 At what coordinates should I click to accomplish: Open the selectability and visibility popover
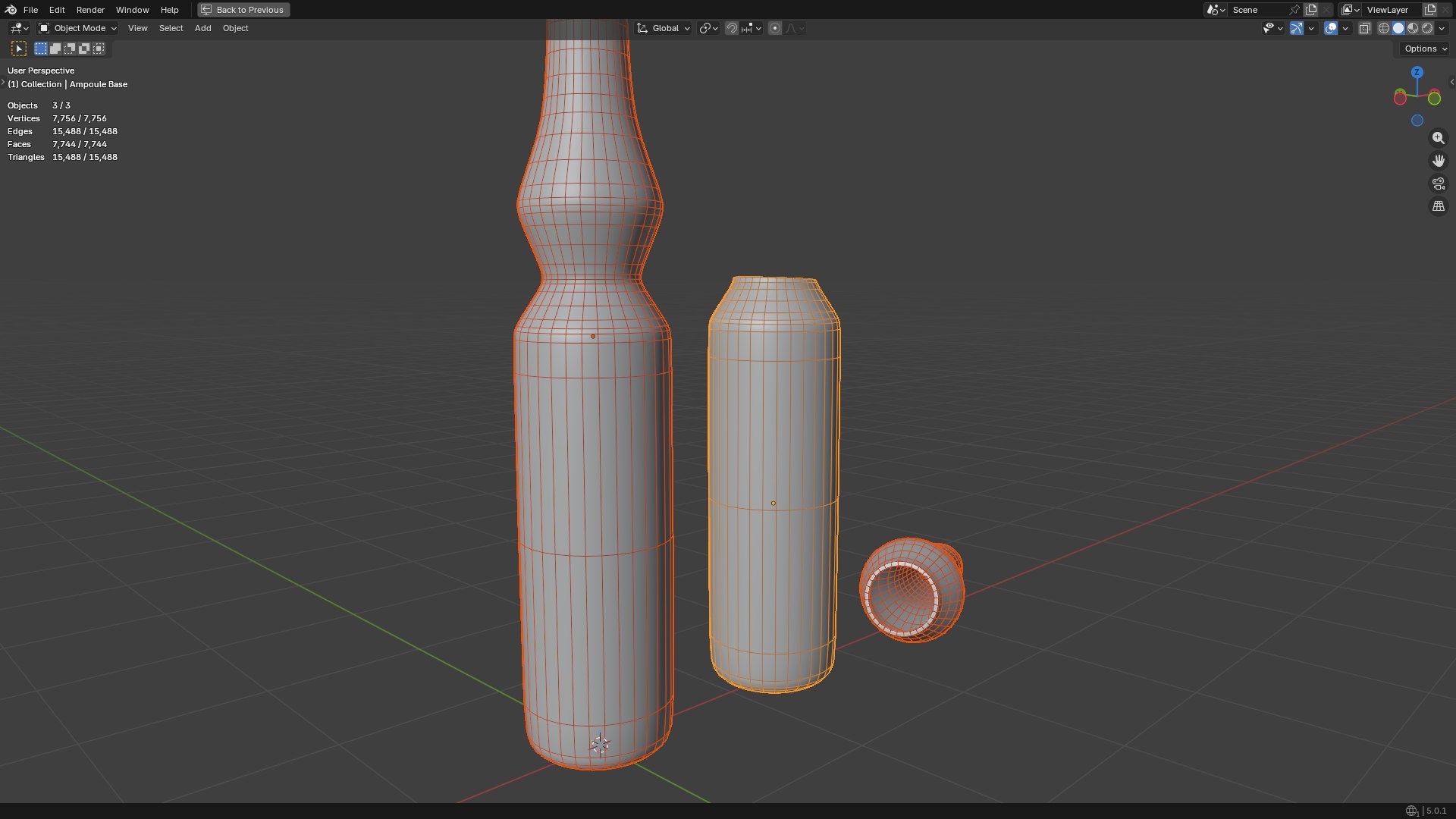pos(1272,28)
